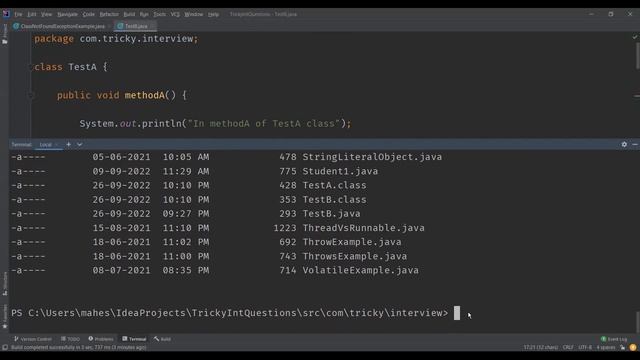This screenshot has width=640, height=360.
Task: Open the VCS menu
Action: [x=175, y=14]
